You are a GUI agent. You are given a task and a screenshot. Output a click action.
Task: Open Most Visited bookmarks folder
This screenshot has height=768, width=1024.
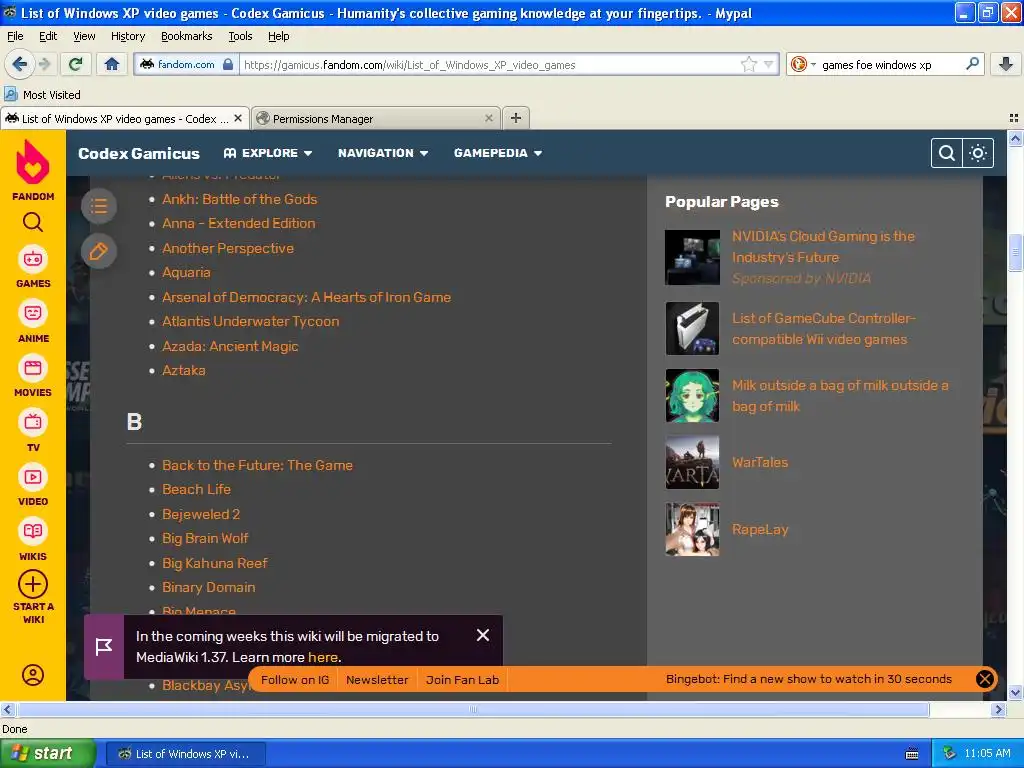click(42, 95)
